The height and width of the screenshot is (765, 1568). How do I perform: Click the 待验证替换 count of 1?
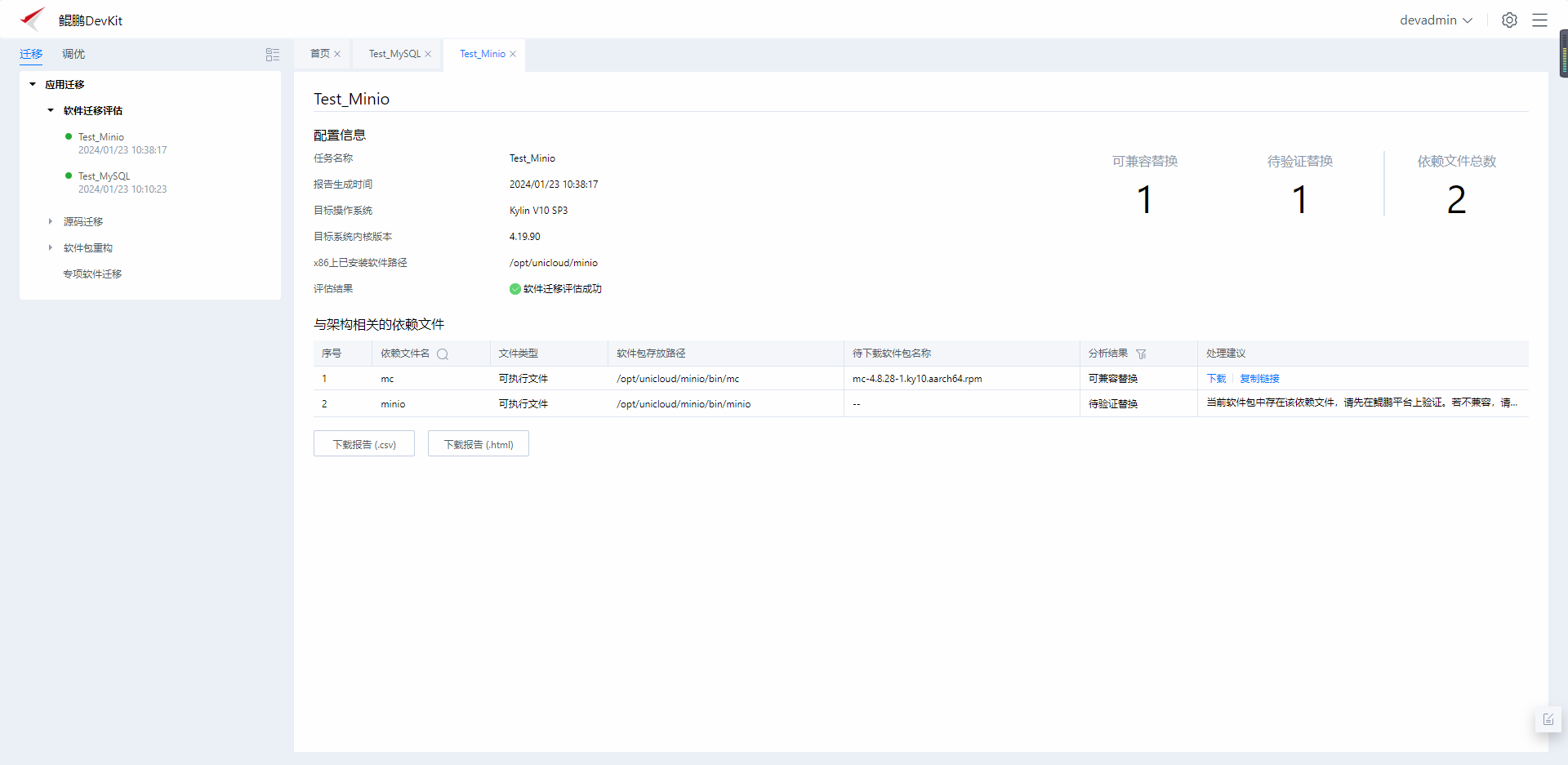click(x=1300, y=200)
